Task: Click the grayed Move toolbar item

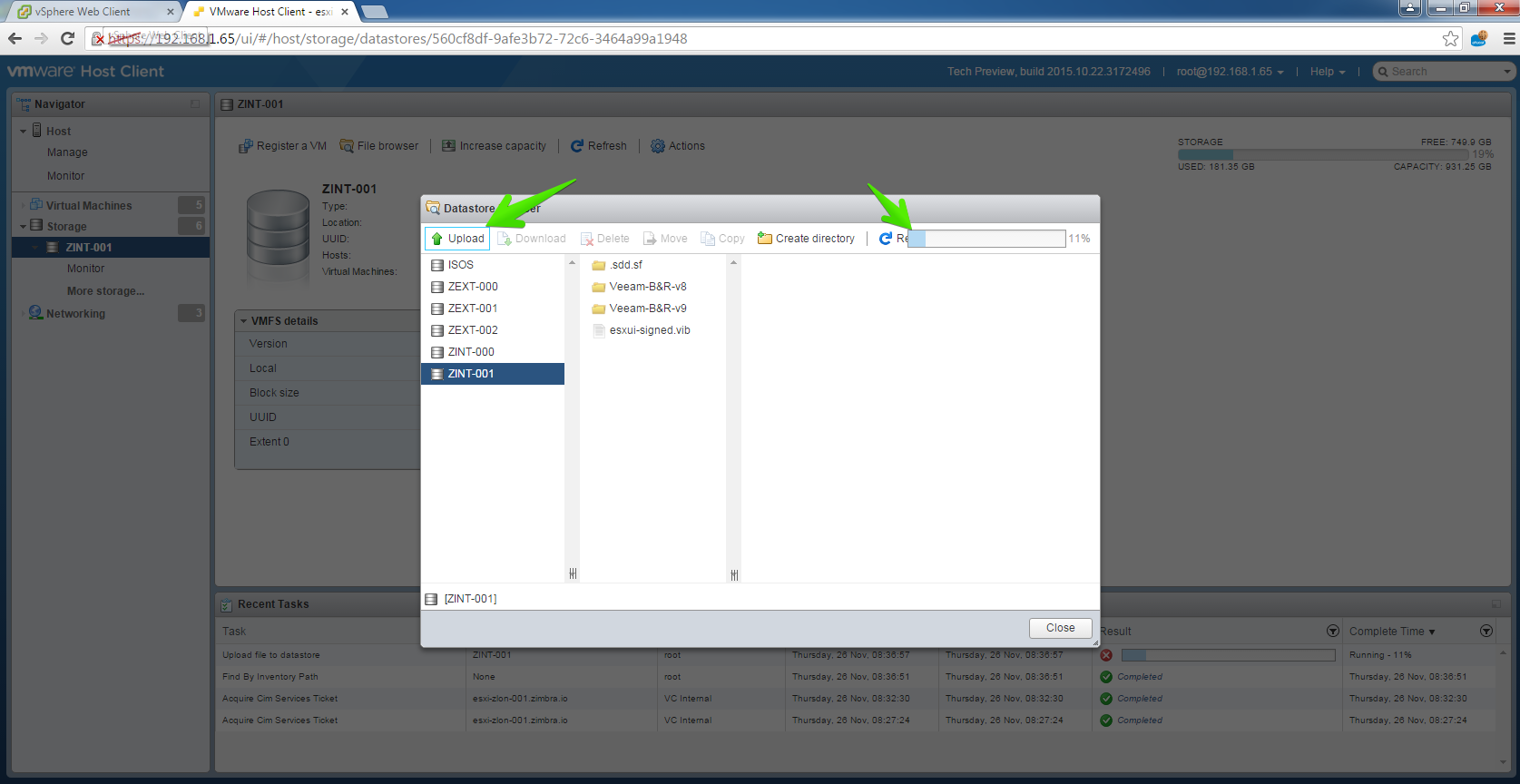Action: [x=665, y=239]
